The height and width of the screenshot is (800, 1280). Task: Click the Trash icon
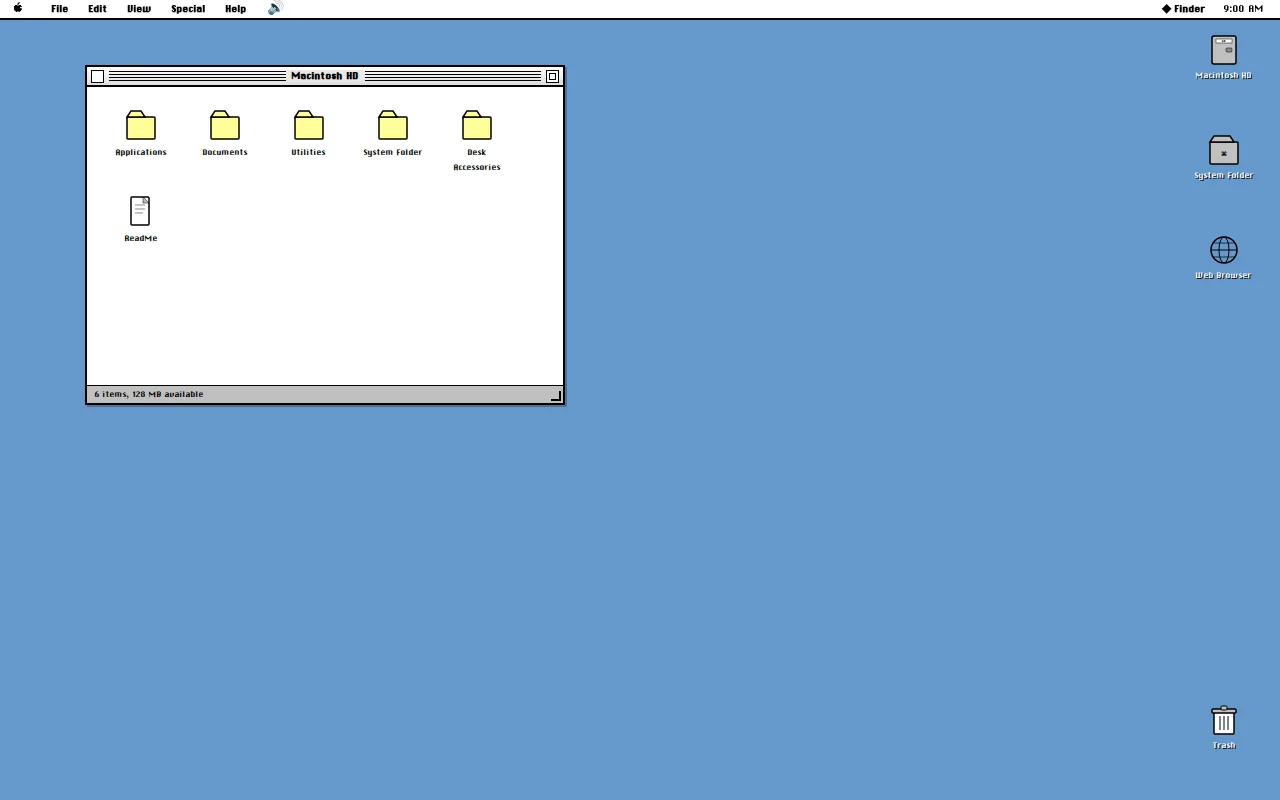pos(1224,720)
